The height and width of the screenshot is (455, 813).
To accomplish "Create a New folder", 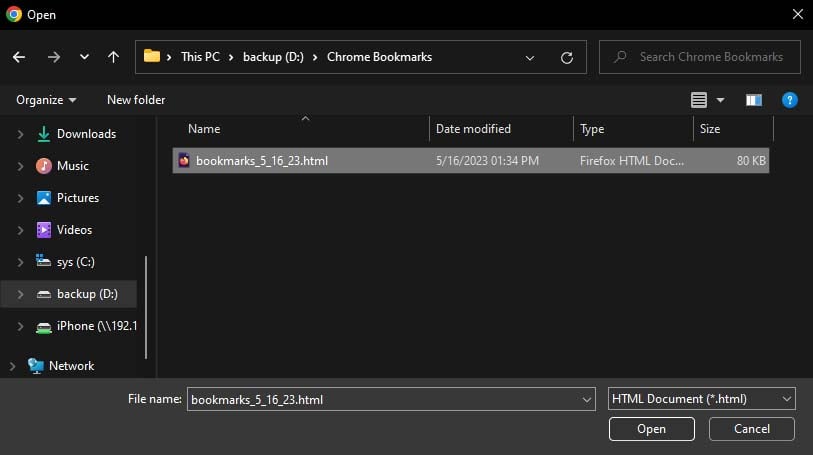I will tap(136, 99).
